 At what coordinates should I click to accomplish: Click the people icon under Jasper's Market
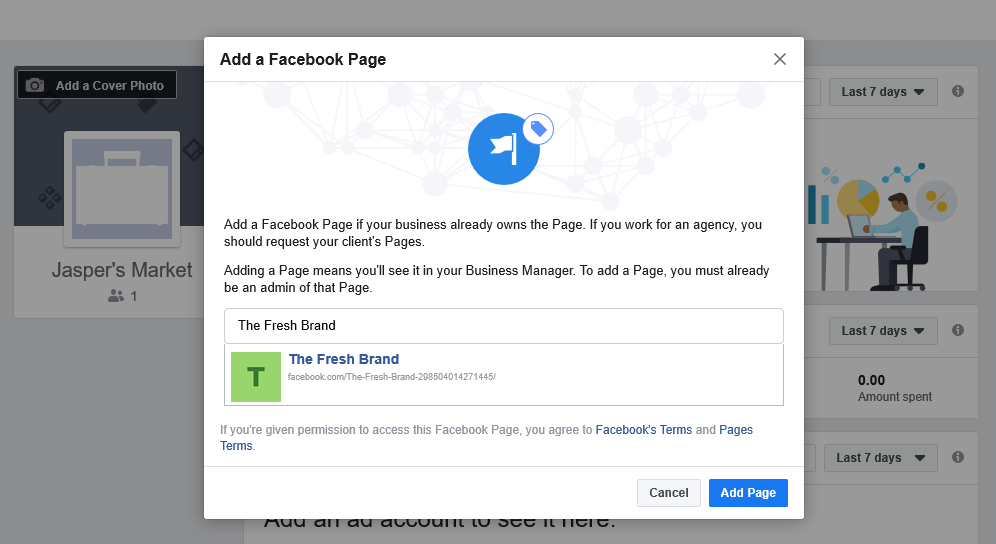[116, 296]
